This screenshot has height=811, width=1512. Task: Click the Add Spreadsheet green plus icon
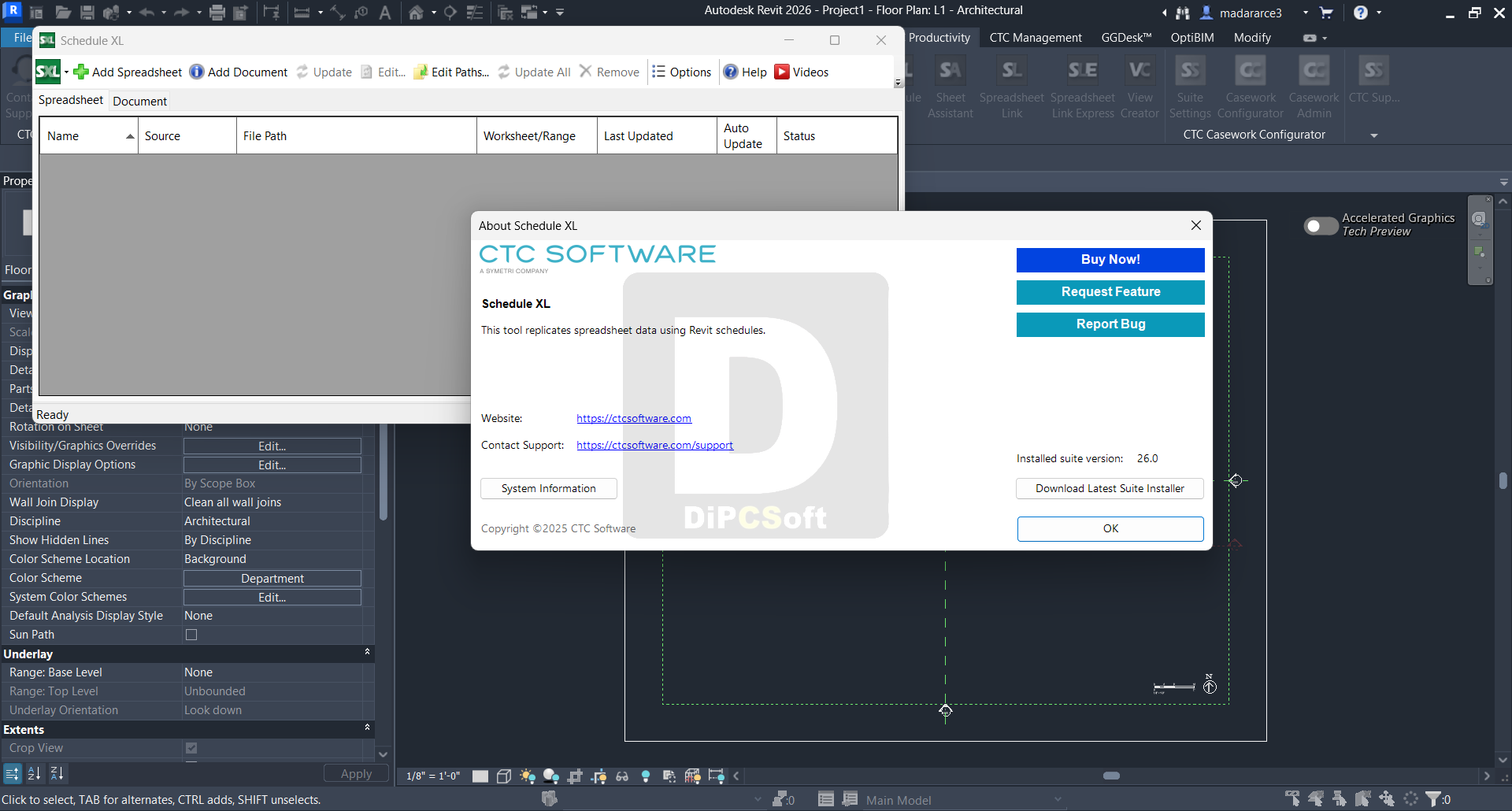pyautogui.click(x=80, y=72)
